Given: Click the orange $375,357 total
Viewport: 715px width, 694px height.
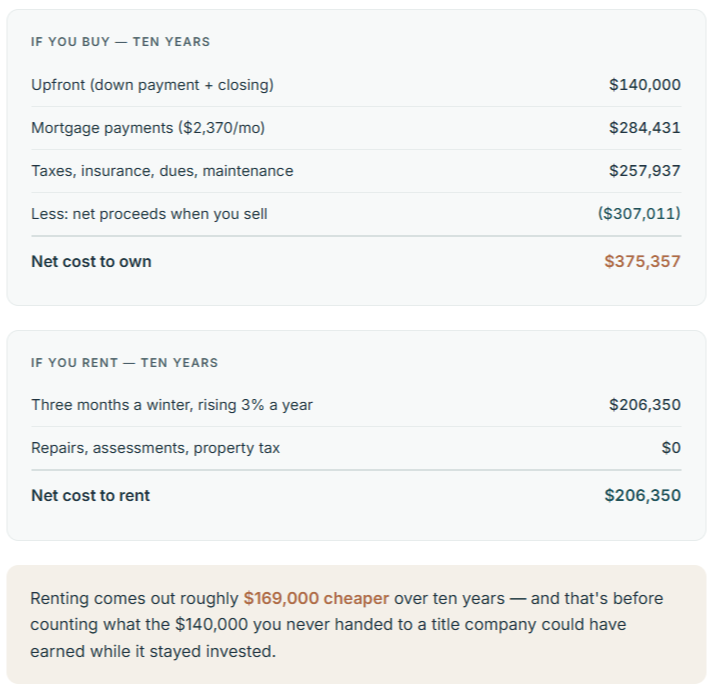Looking at the screenshot, I should click(x=642, y=261).
